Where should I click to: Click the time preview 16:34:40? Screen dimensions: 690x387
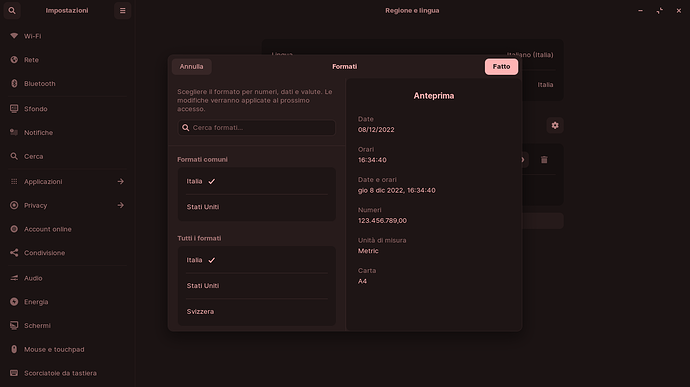click(372, 160)
